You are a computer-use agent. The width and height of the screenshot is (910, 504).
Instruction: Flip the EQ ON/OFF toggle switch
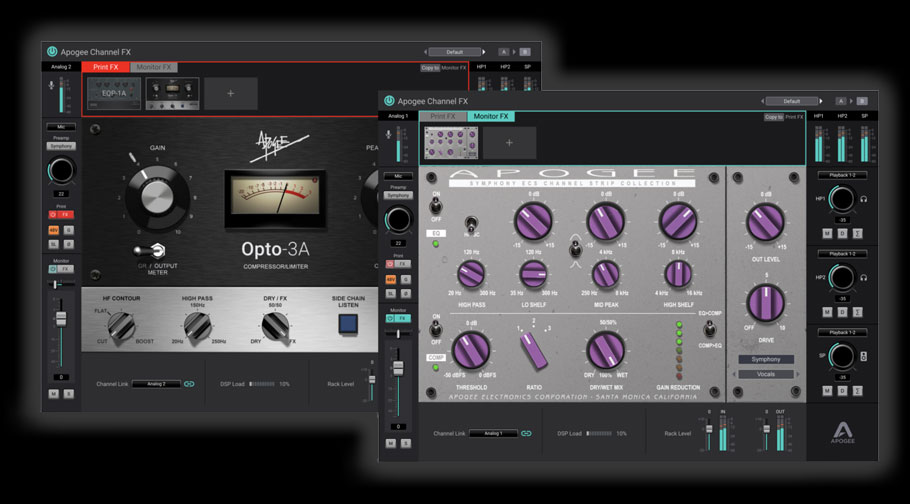(434, 206)
